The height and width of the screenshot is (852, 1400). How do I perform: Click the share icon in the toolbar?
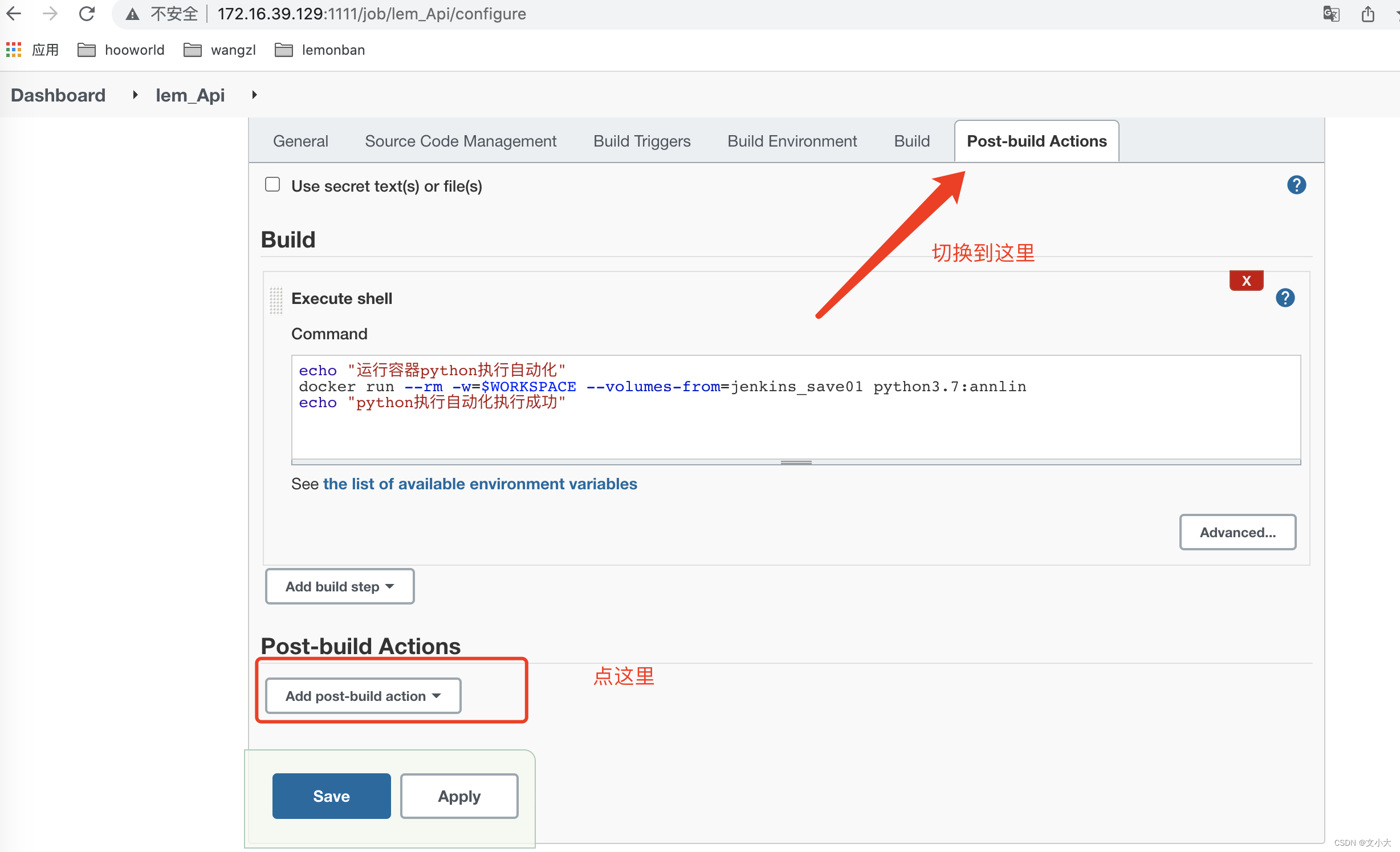click(x=1369, y=14)
